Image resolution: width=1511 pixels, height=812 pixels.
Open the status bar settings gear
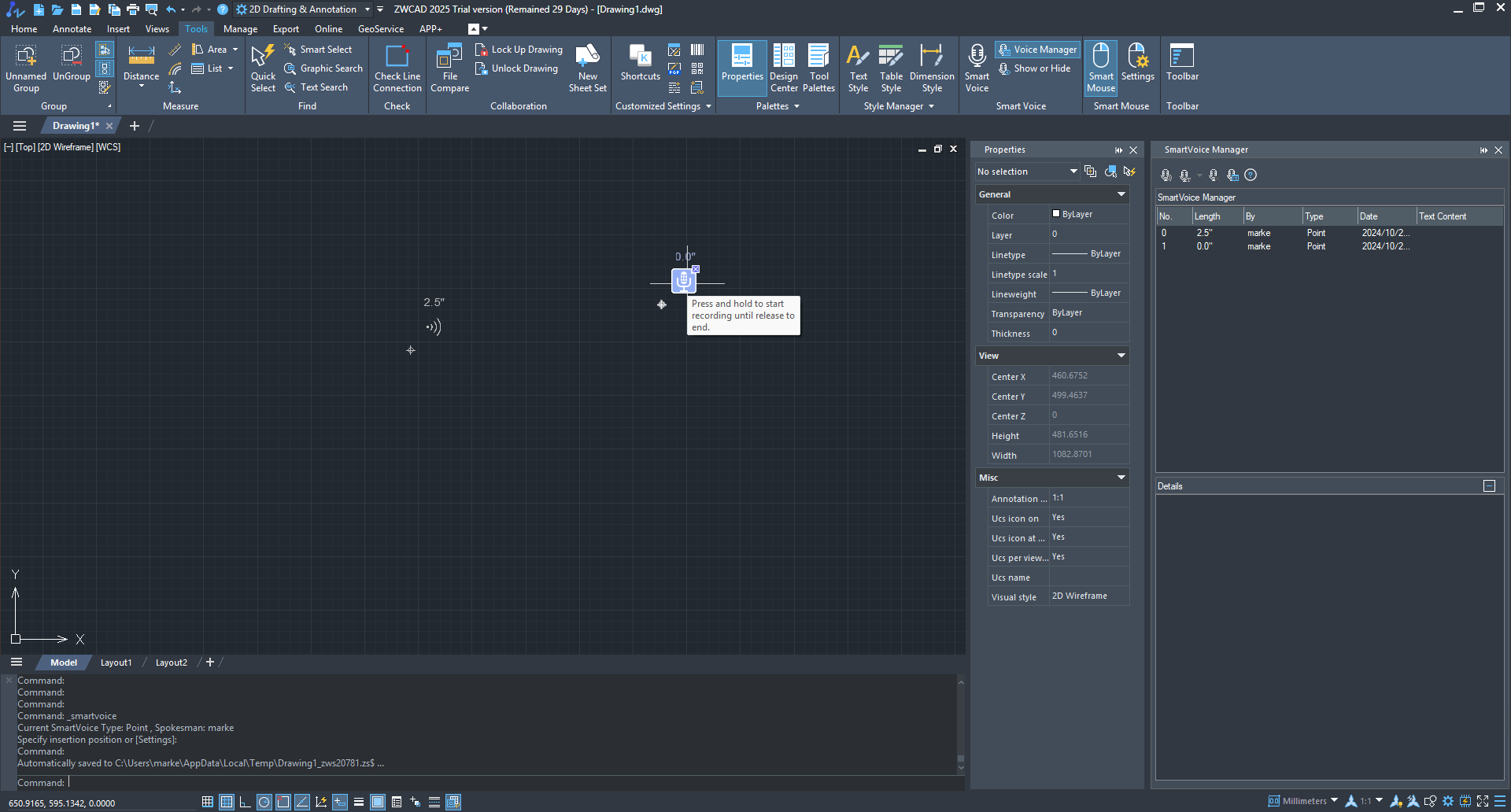click(x=1447, y=801)
